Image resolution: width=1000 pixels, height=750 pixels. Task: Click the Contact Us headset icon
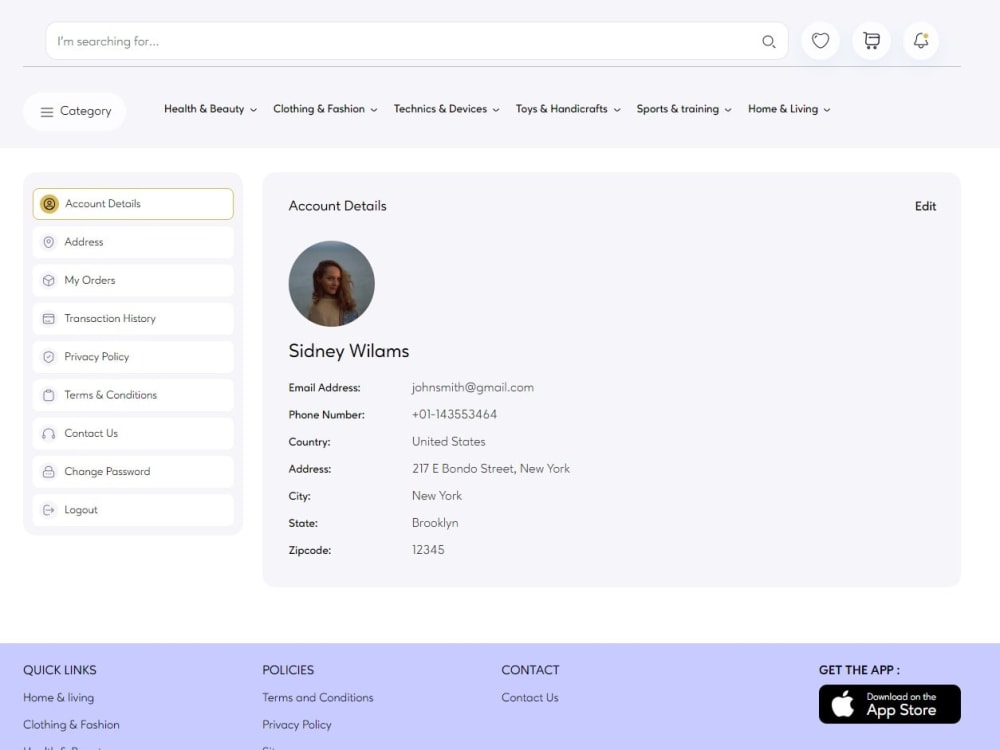click(x=49, y=433)
